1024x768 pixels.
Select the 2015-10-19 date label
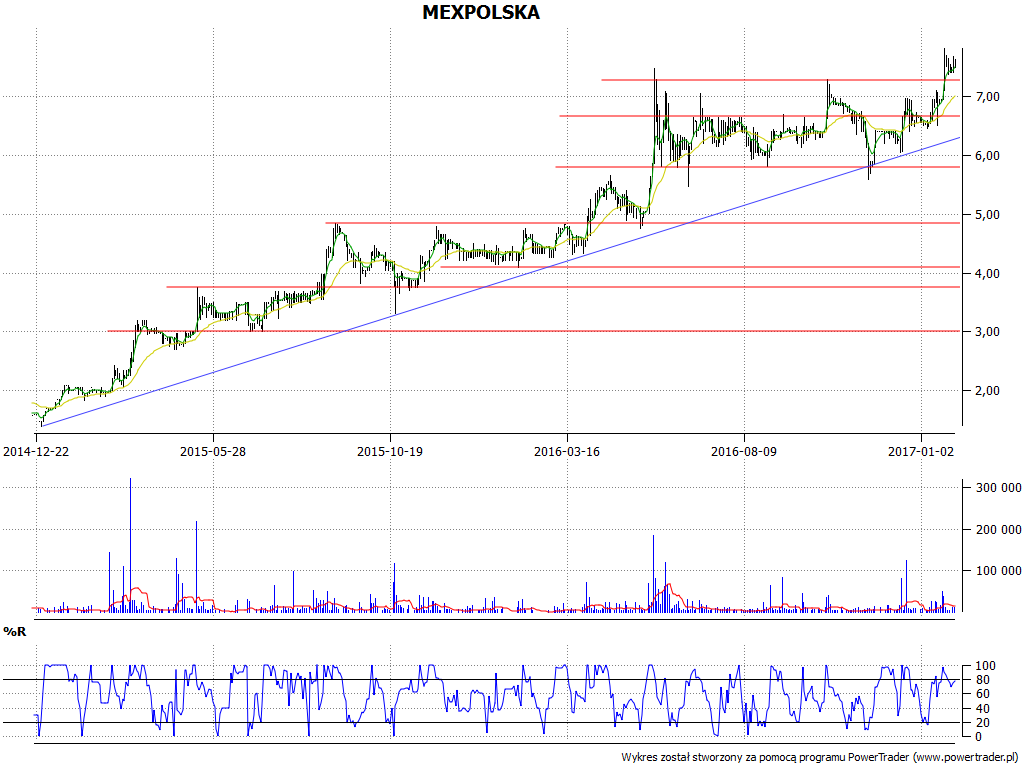[390, 451]
